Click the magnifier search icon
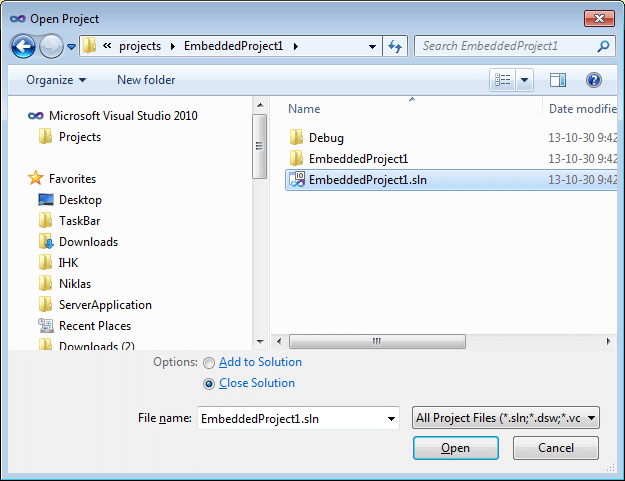 [603, 46]
